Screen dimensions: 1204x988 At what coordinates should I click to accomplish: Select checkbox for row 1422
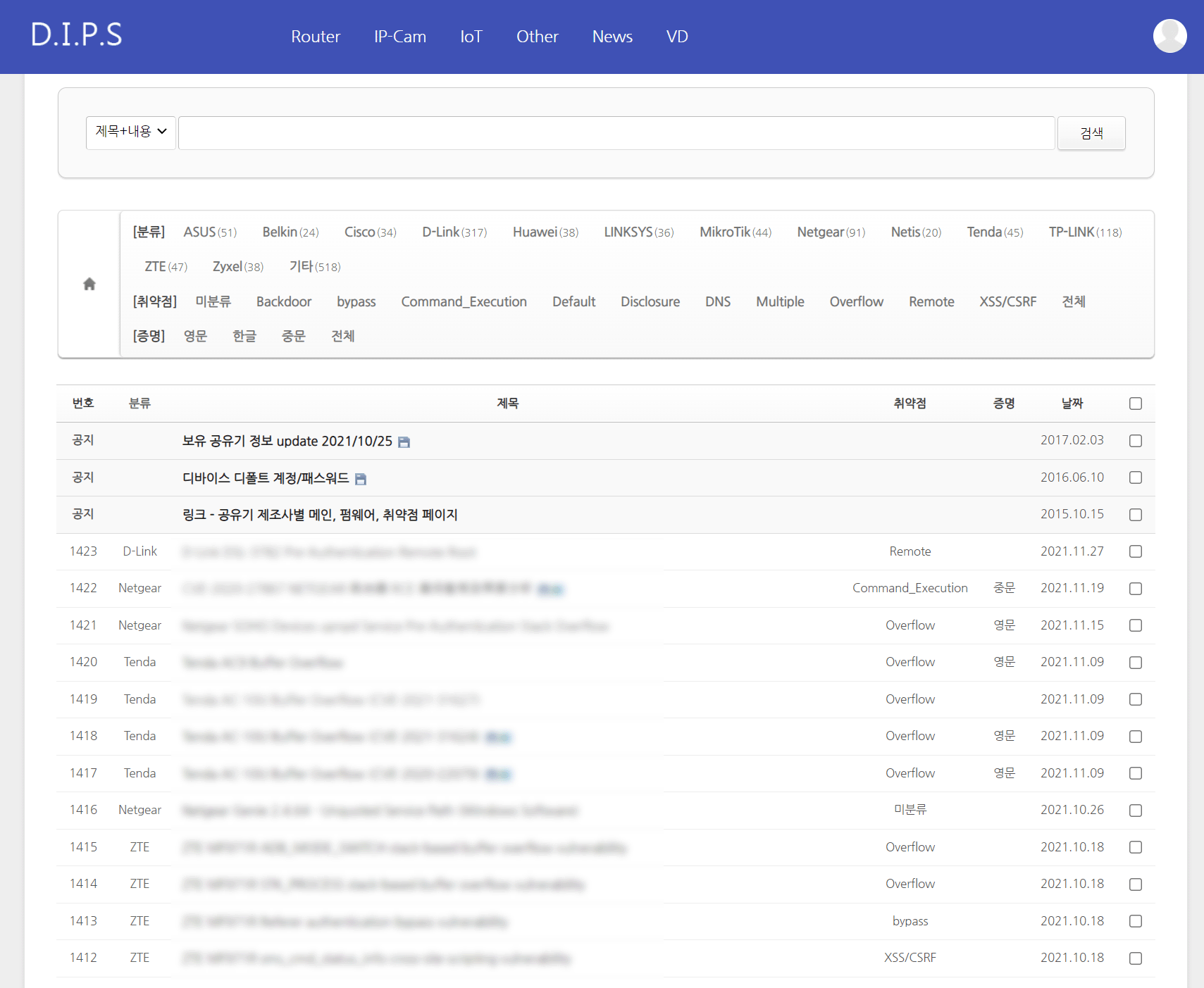pos(1135,589)
